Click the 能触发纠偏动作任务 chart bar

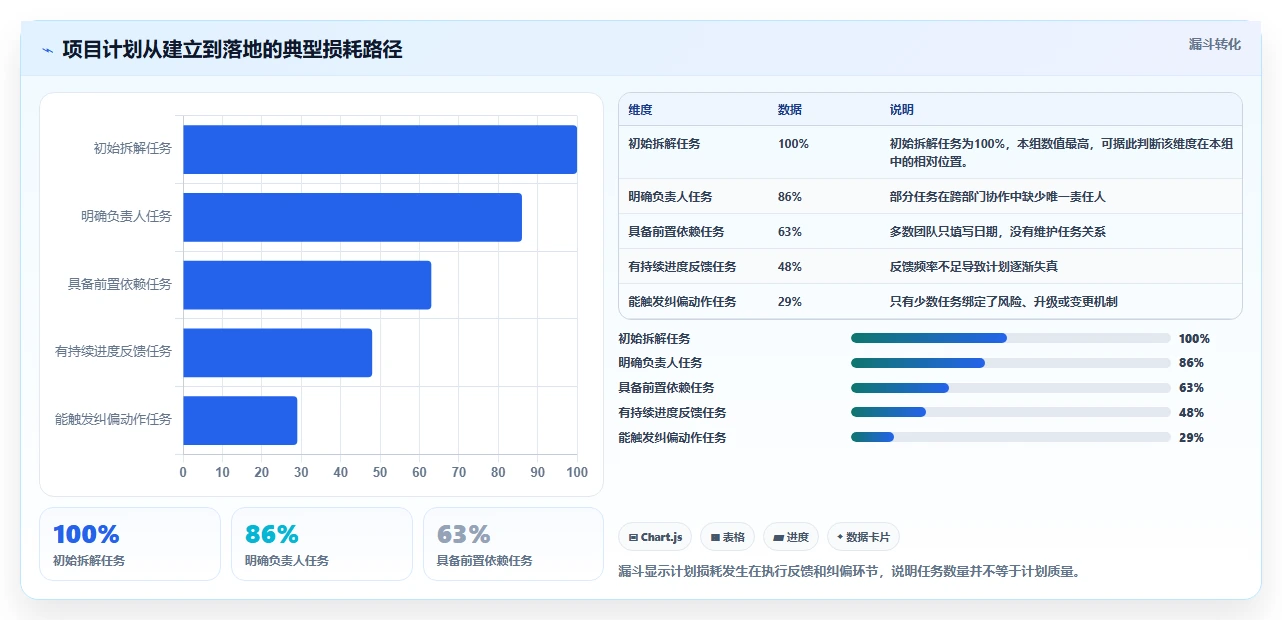pyautogui.click(x=240, y=420)
